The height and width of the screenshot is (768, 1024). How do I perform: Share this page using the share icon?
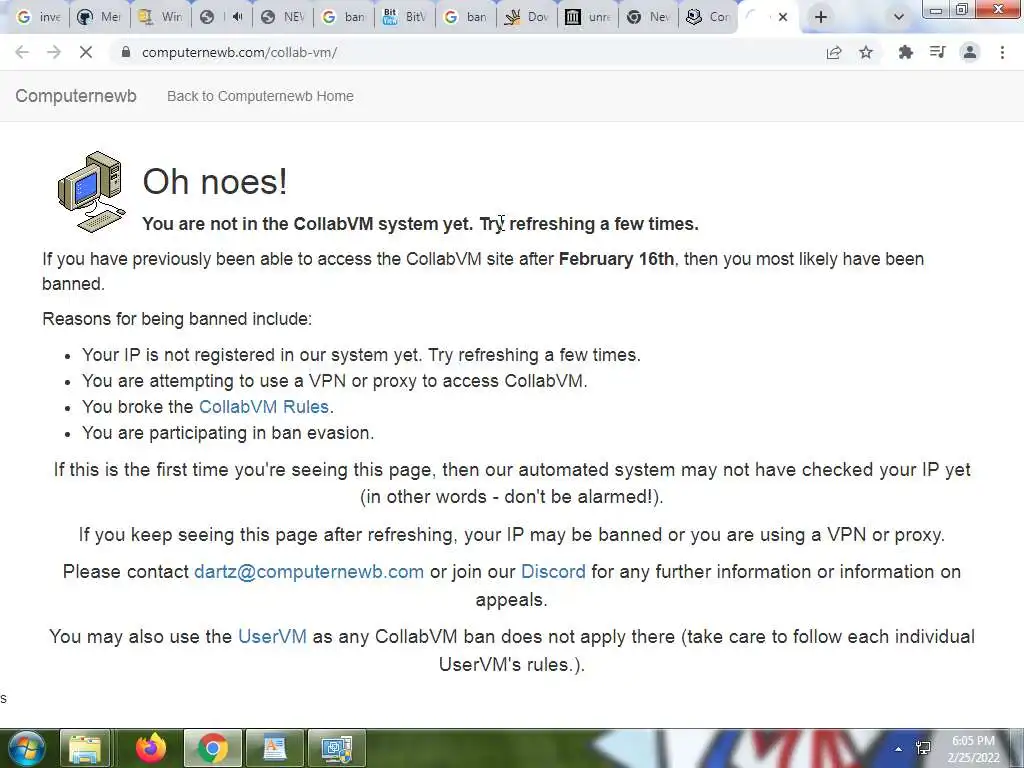(x=834, y=52)
